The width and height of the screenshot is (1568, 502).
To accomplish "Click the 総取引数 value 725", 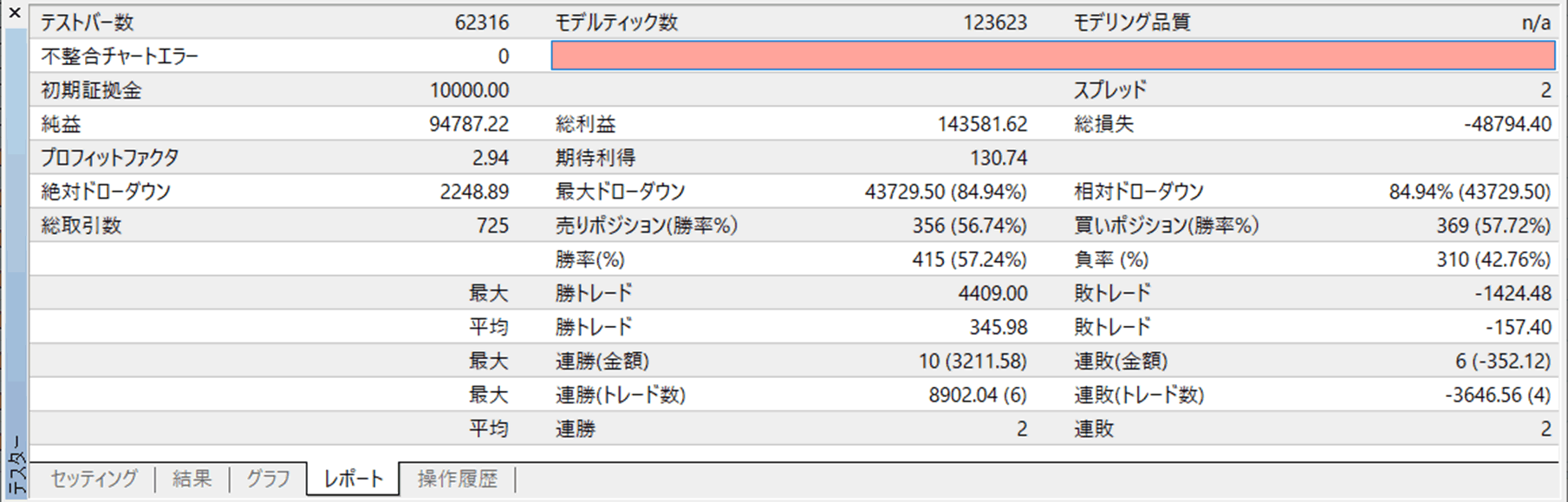I will 492,225.
